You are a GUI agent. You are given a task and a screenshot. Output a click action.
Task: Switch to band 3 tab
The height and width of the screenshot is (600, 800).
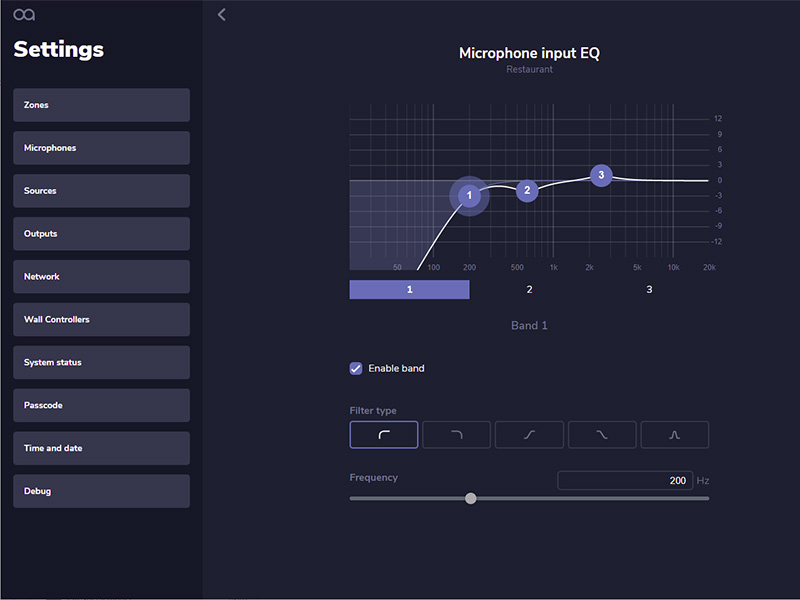(649, 289)
